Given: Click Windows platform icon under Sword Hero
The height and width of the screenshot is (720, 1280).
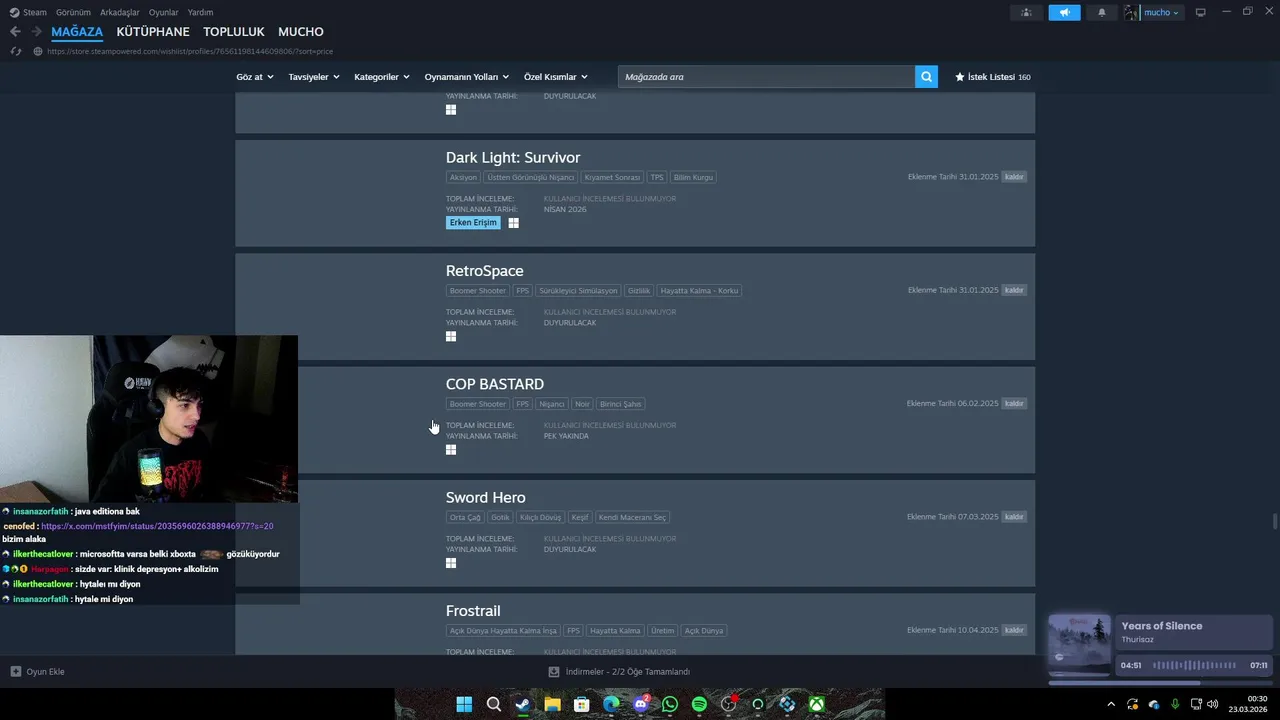Looking at the screenshot, I should click(x=451, y=563).
